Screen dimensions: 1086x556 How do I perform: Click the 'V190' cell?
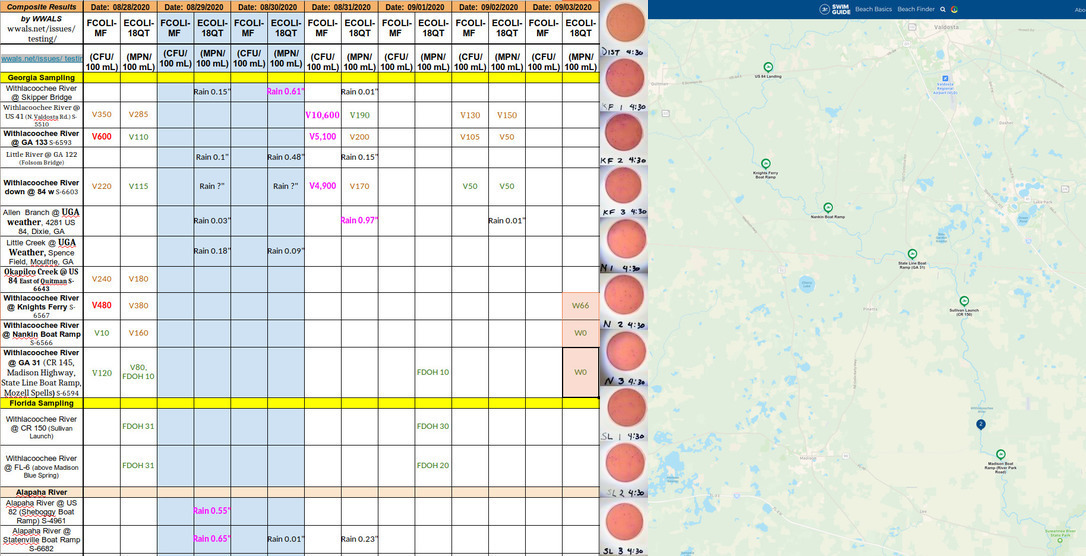(359, 115)
